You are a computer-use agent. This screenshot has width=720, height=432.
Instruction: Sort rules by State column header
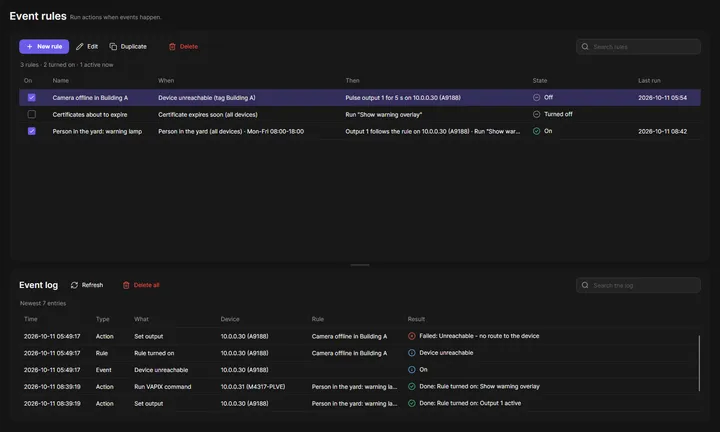[540, 80]
